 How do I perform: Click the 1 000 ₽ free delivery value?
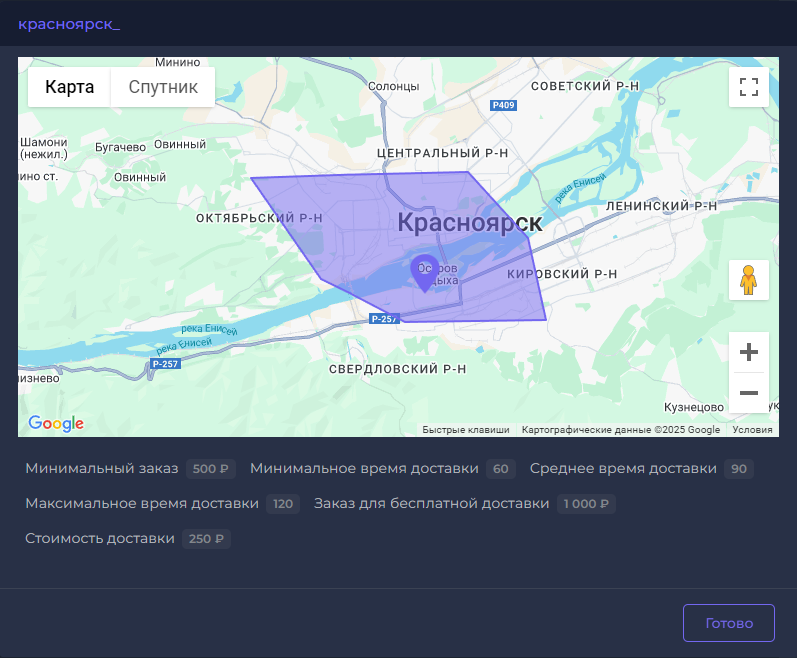click(x=586, y=504)
